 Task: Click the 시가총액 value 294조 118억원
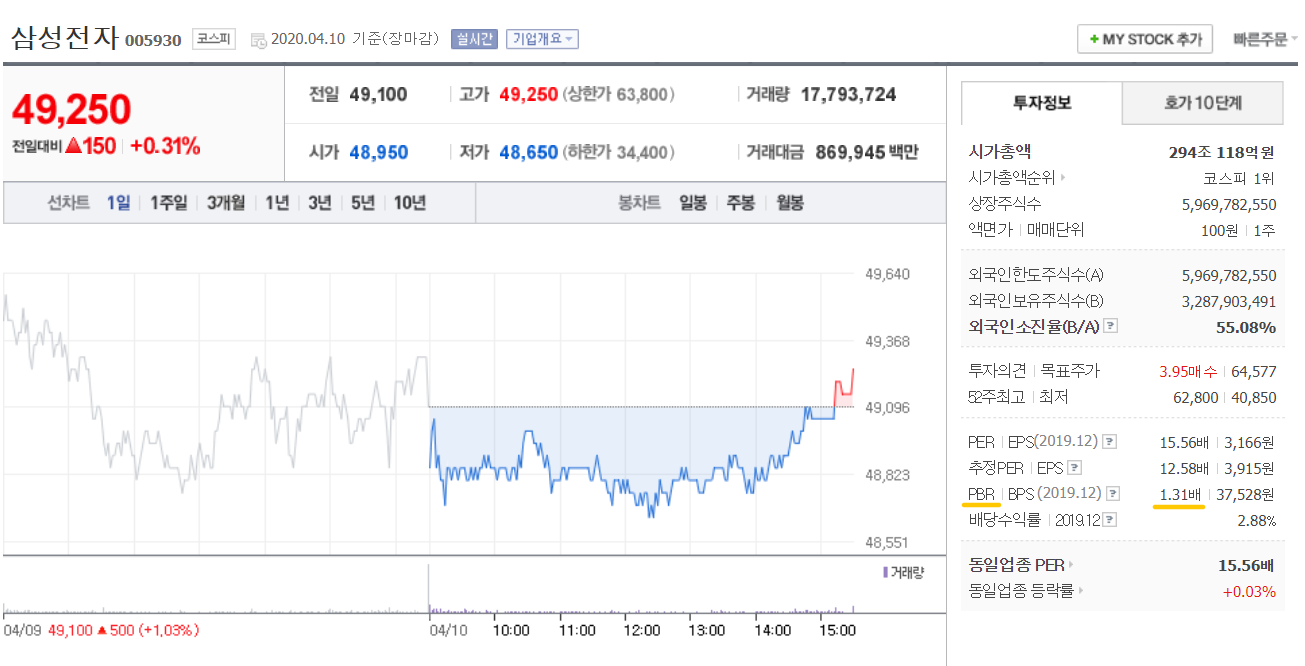(x=1222, y=153)
